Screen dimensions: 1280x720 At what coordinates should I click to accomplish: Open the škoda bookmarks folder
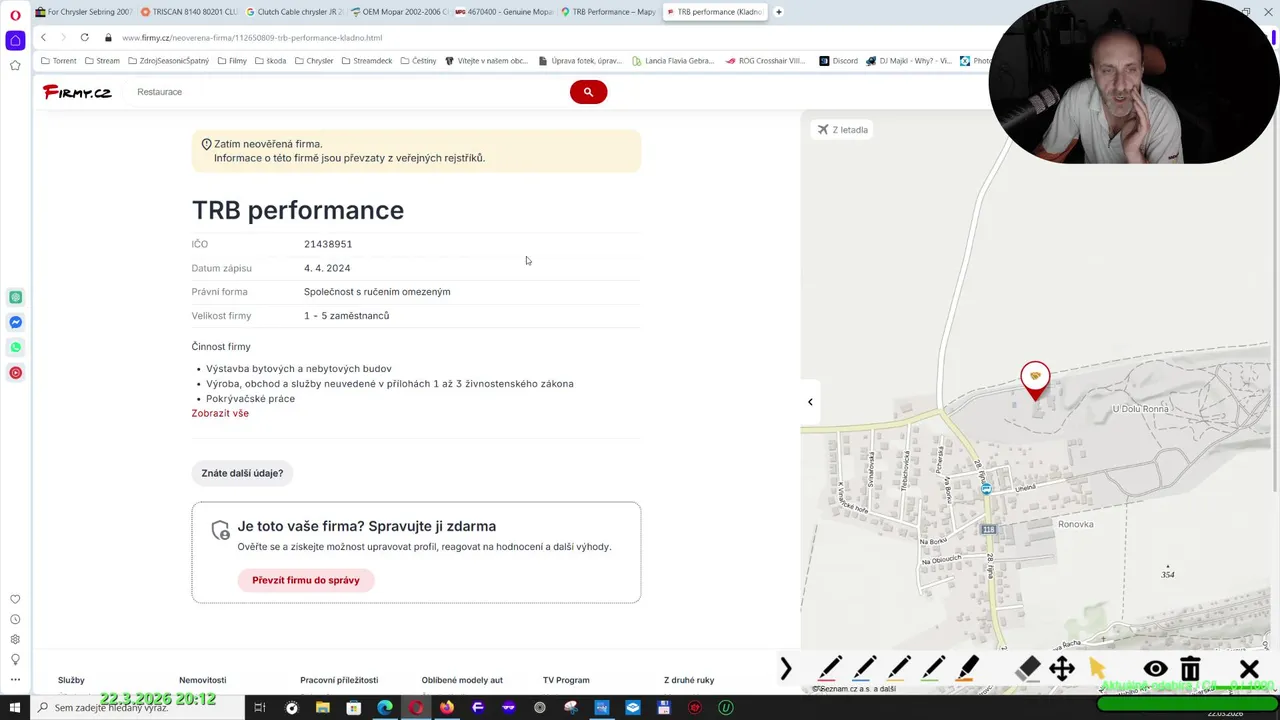tap(270, 61)
